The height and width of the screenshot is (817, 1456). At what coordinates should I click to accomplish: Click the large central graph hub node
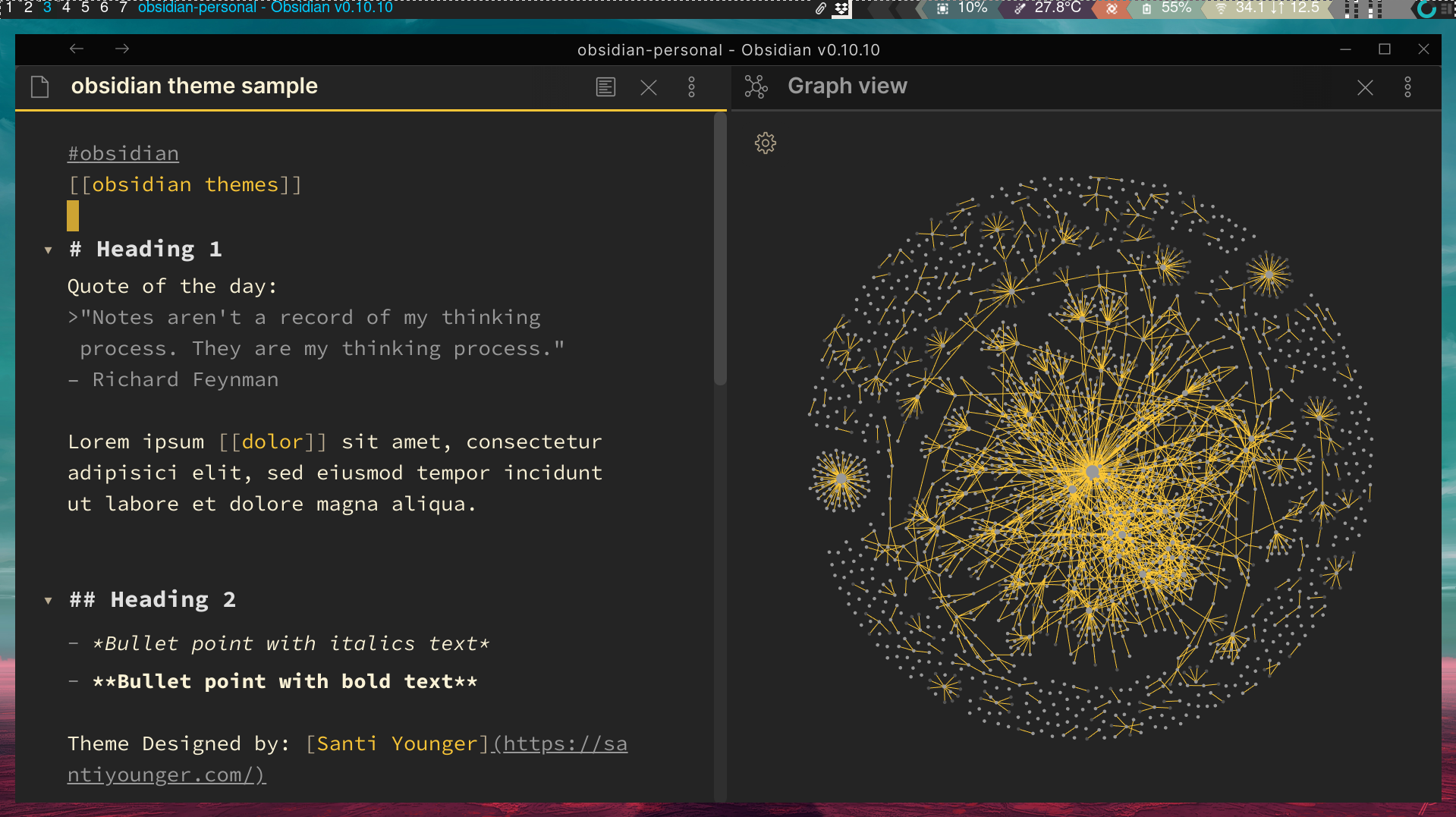1093,471
